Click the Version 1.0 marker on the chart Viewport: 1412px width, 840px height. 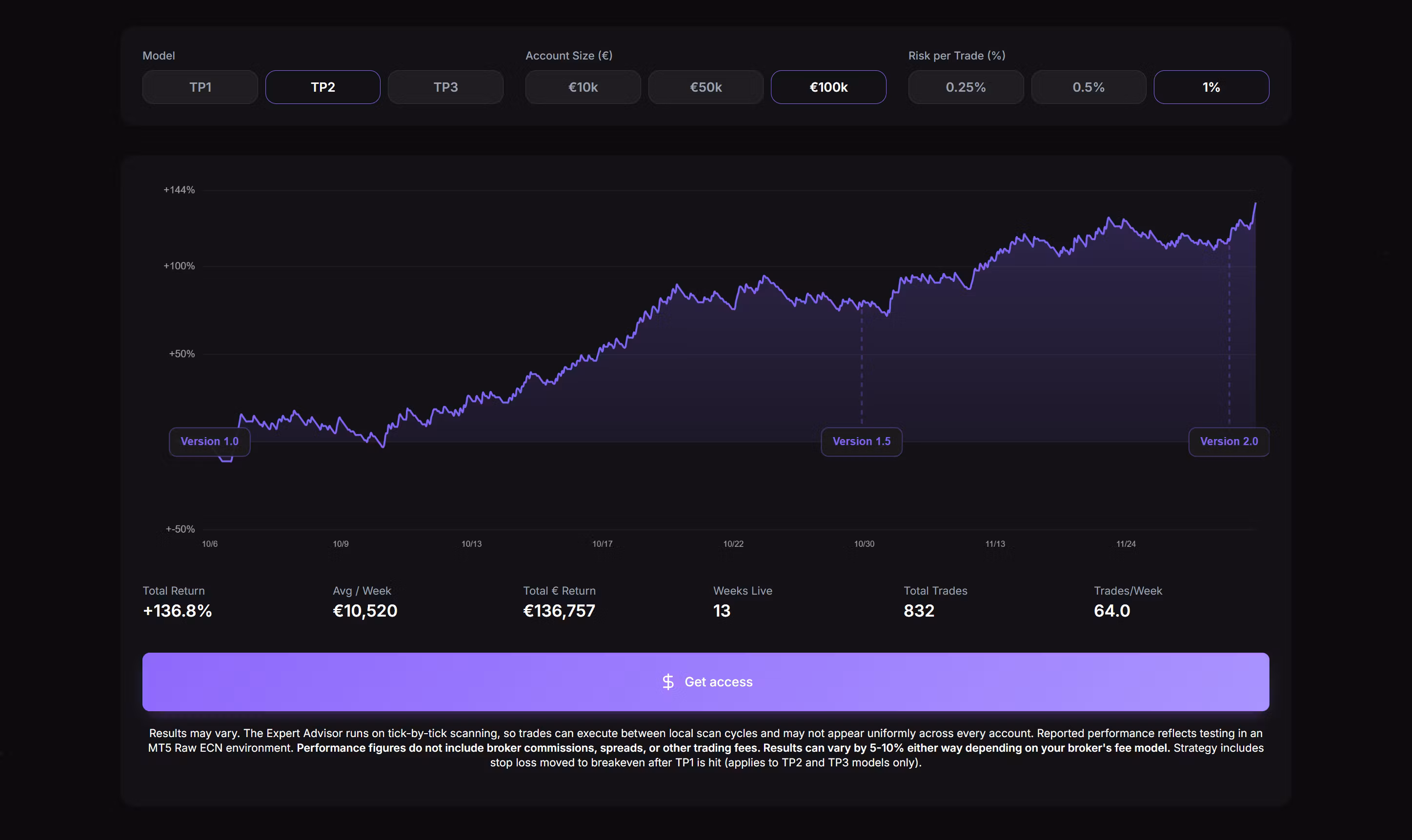209,441
